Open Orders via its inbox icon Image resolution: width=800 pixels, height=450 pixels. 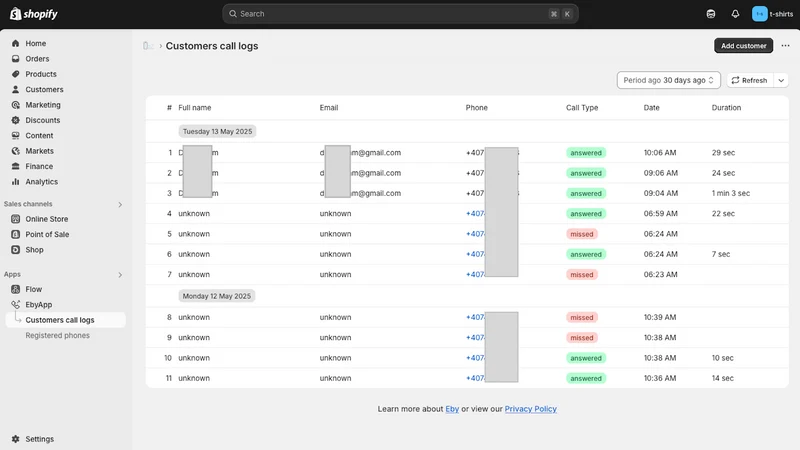point(15,59)
